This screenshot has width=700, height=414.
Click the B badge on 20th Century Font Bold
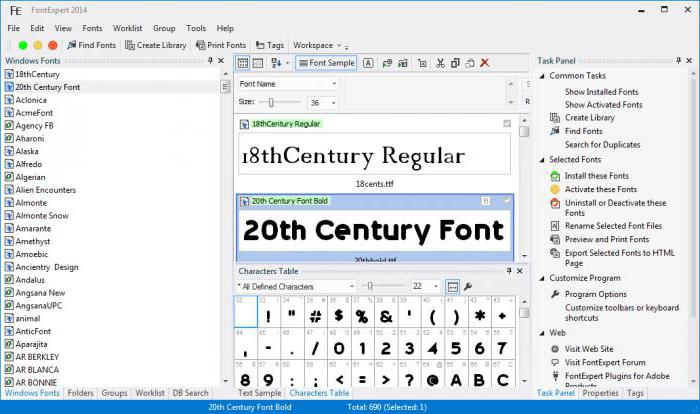486,201
